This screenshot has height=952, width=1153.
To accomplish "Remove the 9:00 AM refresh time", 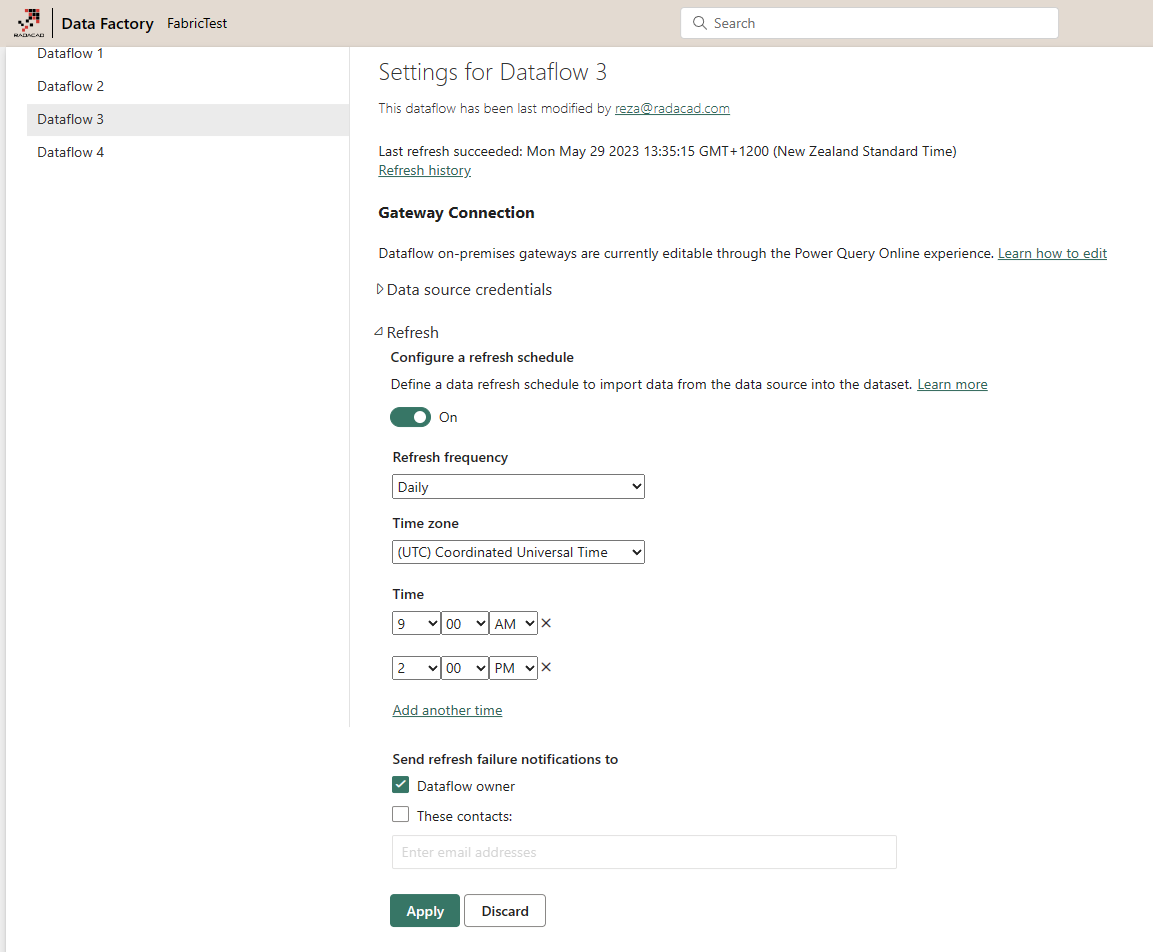I will point(546,623).
